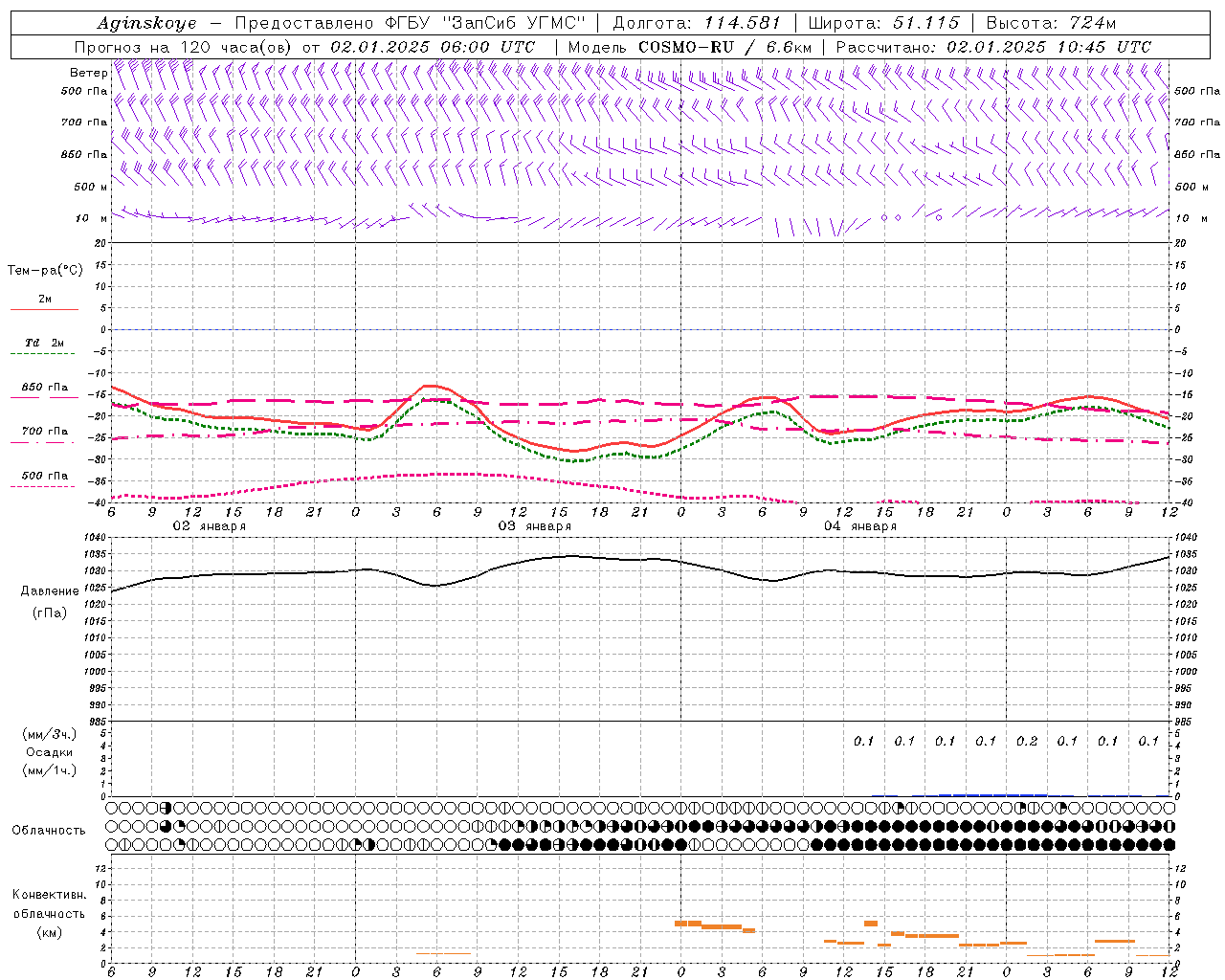Image resolution: width=1225 pixels, height=980 pixels.
Task: Click the Облачность cloudiness label
Action: (49, 830)
